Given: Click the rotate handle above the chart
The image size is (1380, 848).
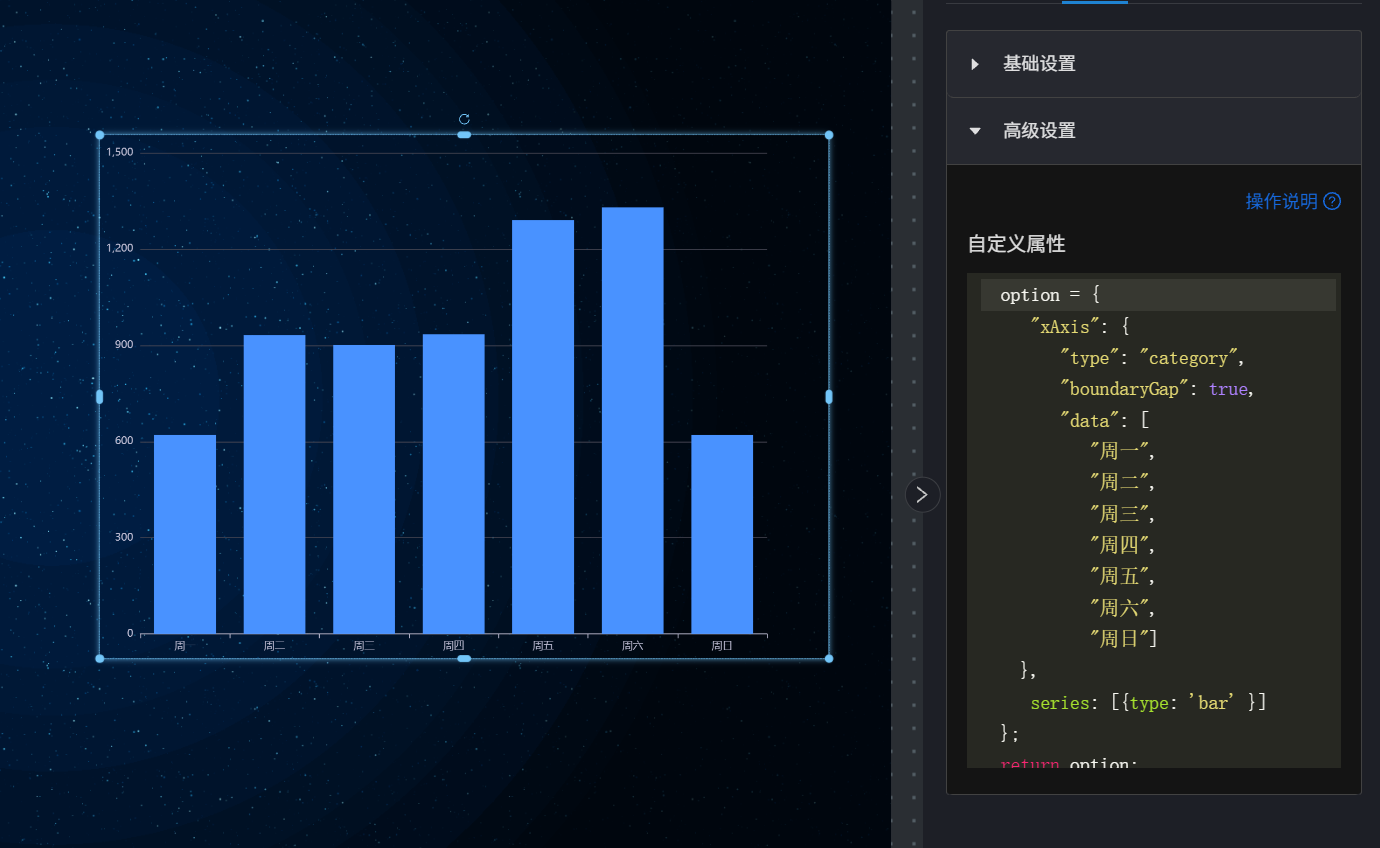Looking at the screenshot, I should click(464, 119).
